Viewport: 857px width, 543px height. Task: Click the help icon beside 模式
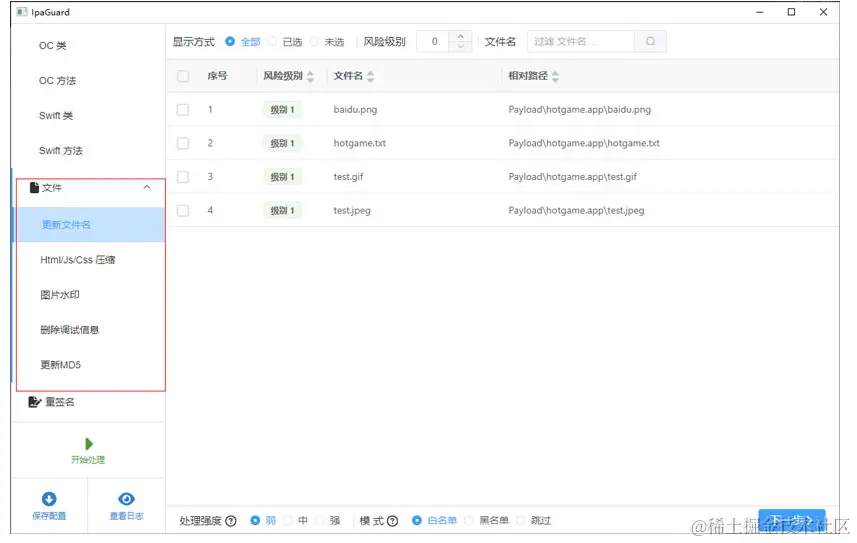[392, 521]
